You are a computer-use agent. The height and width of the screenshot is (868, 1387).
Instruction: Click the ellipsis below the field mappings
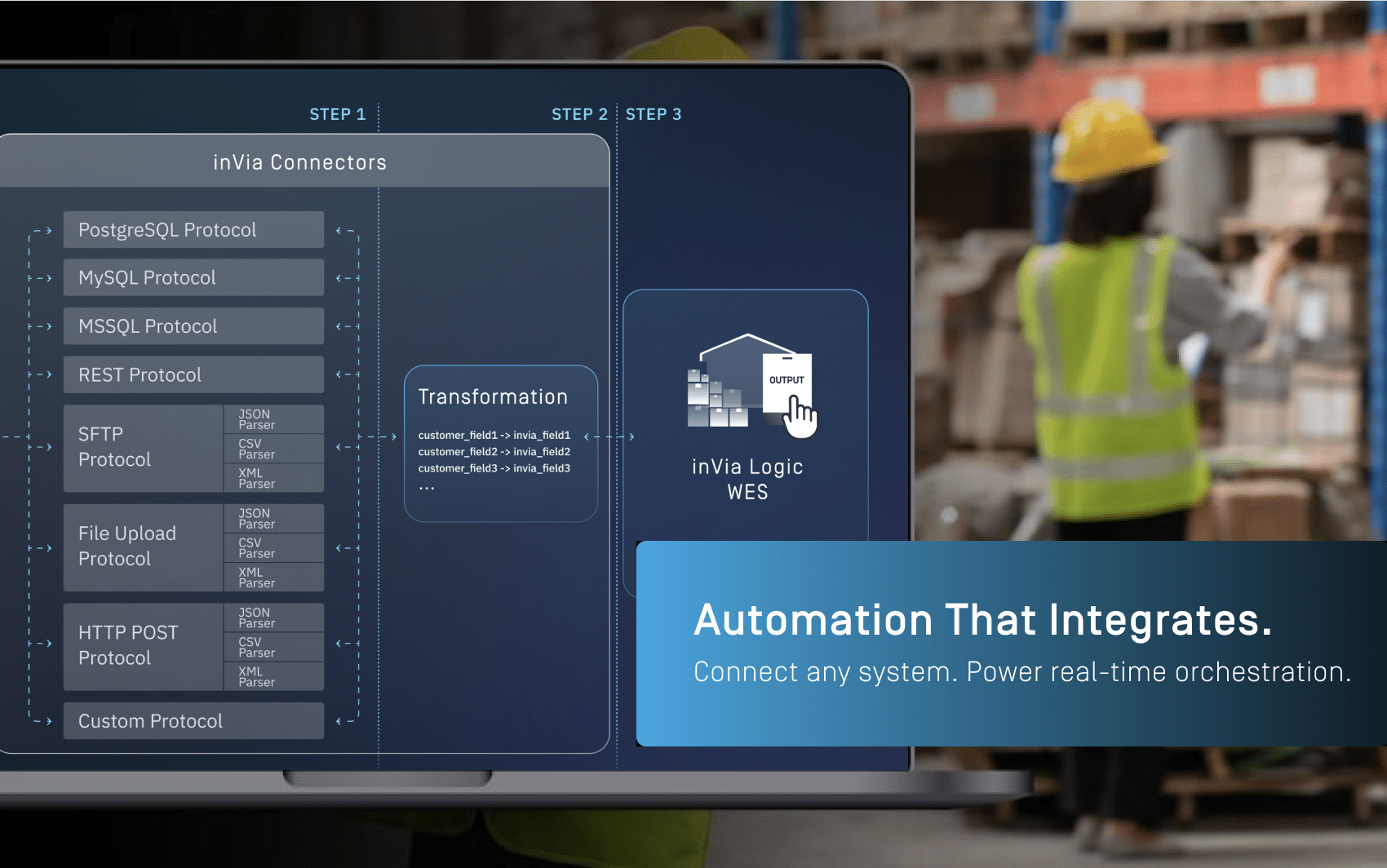(427, 488)
